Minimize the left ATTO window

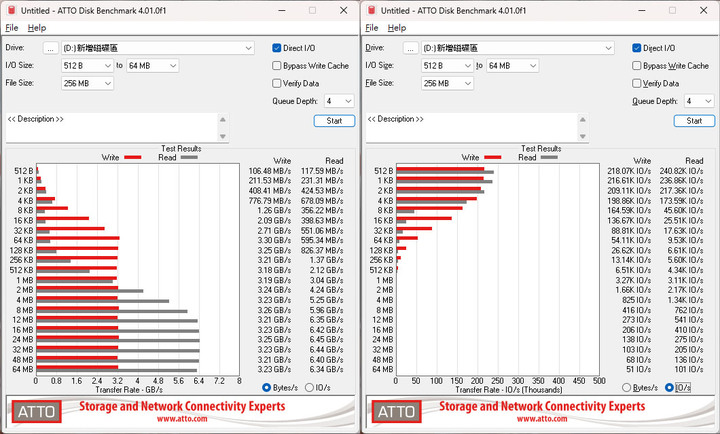point(282,10)
